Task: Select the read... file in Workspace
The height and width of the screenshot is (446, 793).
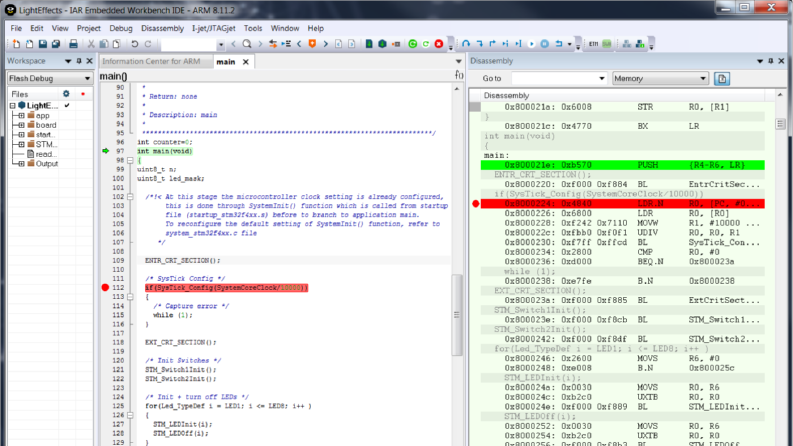Action: click(x=41, y=154)
